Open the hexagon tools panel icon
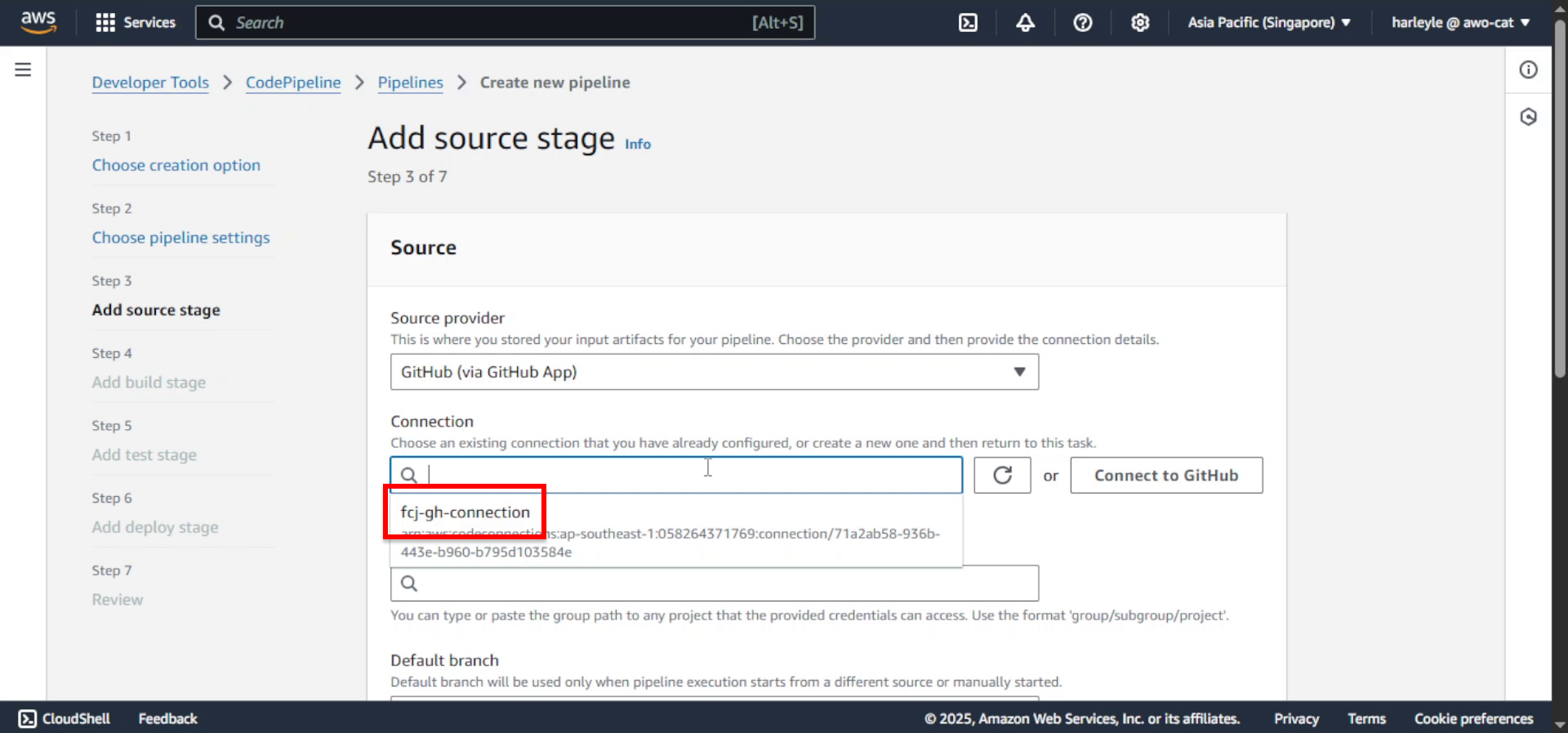The height and width of the screenshot is (733, 1568). [x=1528, y=117]
